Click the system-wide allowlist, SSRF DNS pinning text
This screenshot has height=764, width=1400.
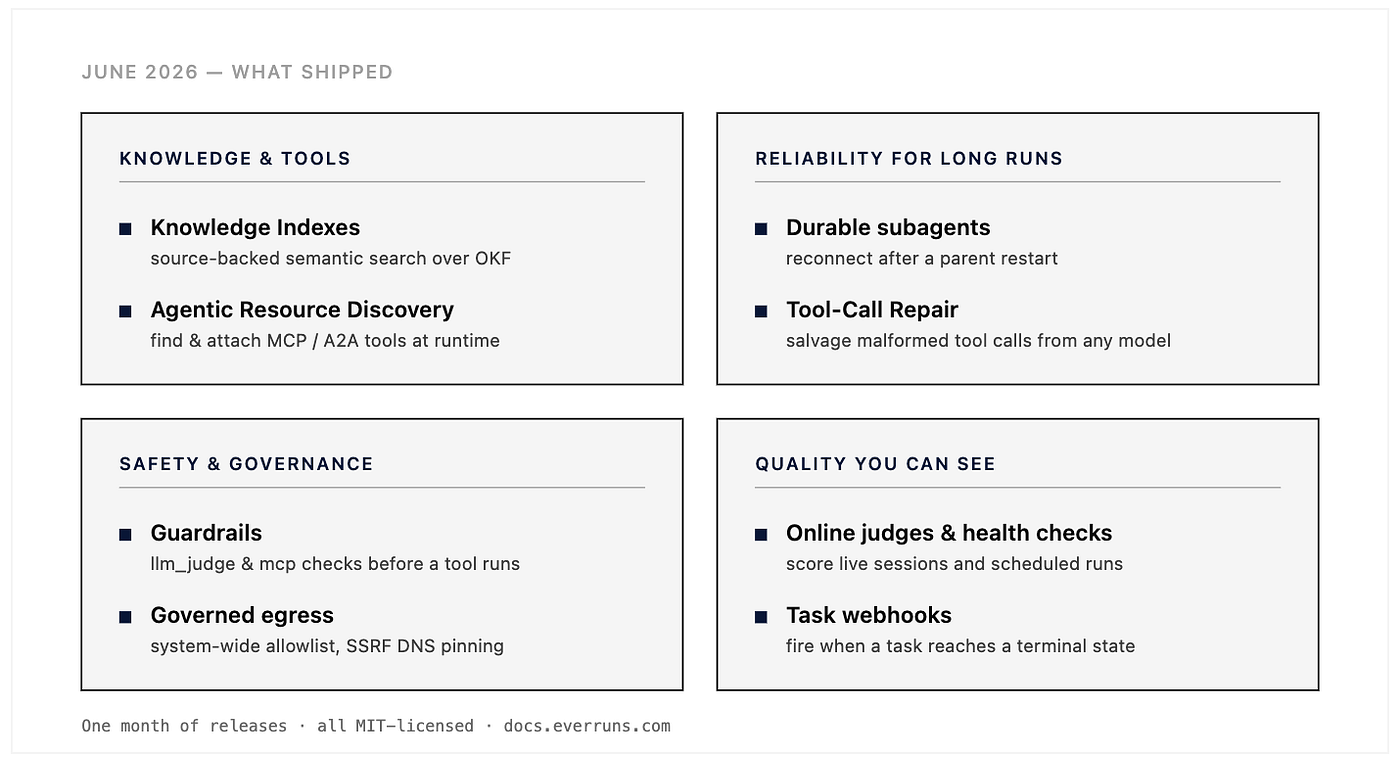coord(327,646)
